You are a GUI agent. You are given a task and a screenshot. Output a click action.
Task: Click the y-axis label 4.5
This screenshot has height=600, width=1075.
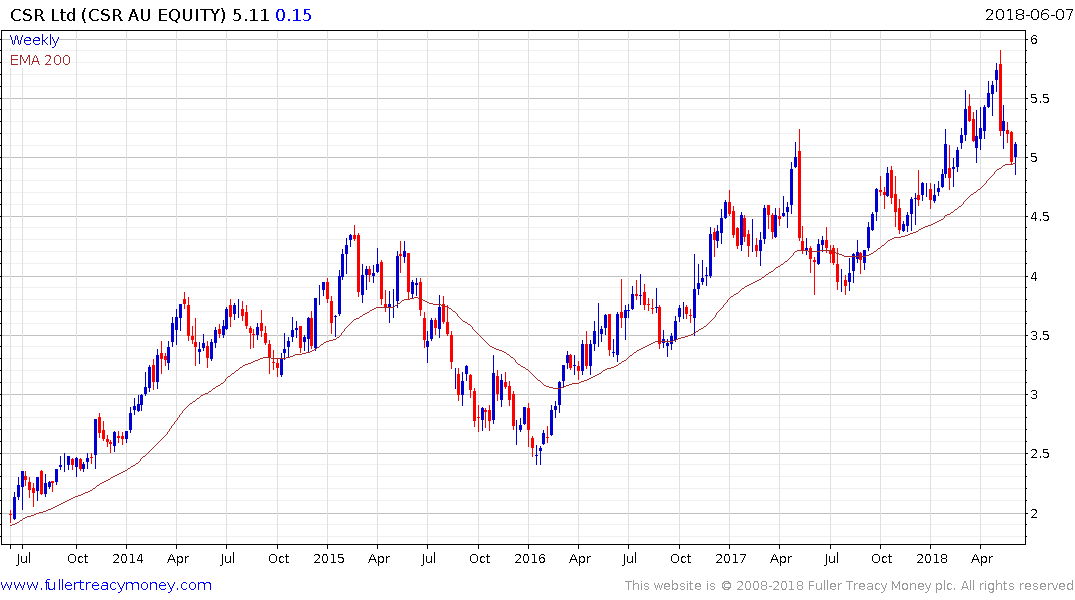coord(1039,217)
